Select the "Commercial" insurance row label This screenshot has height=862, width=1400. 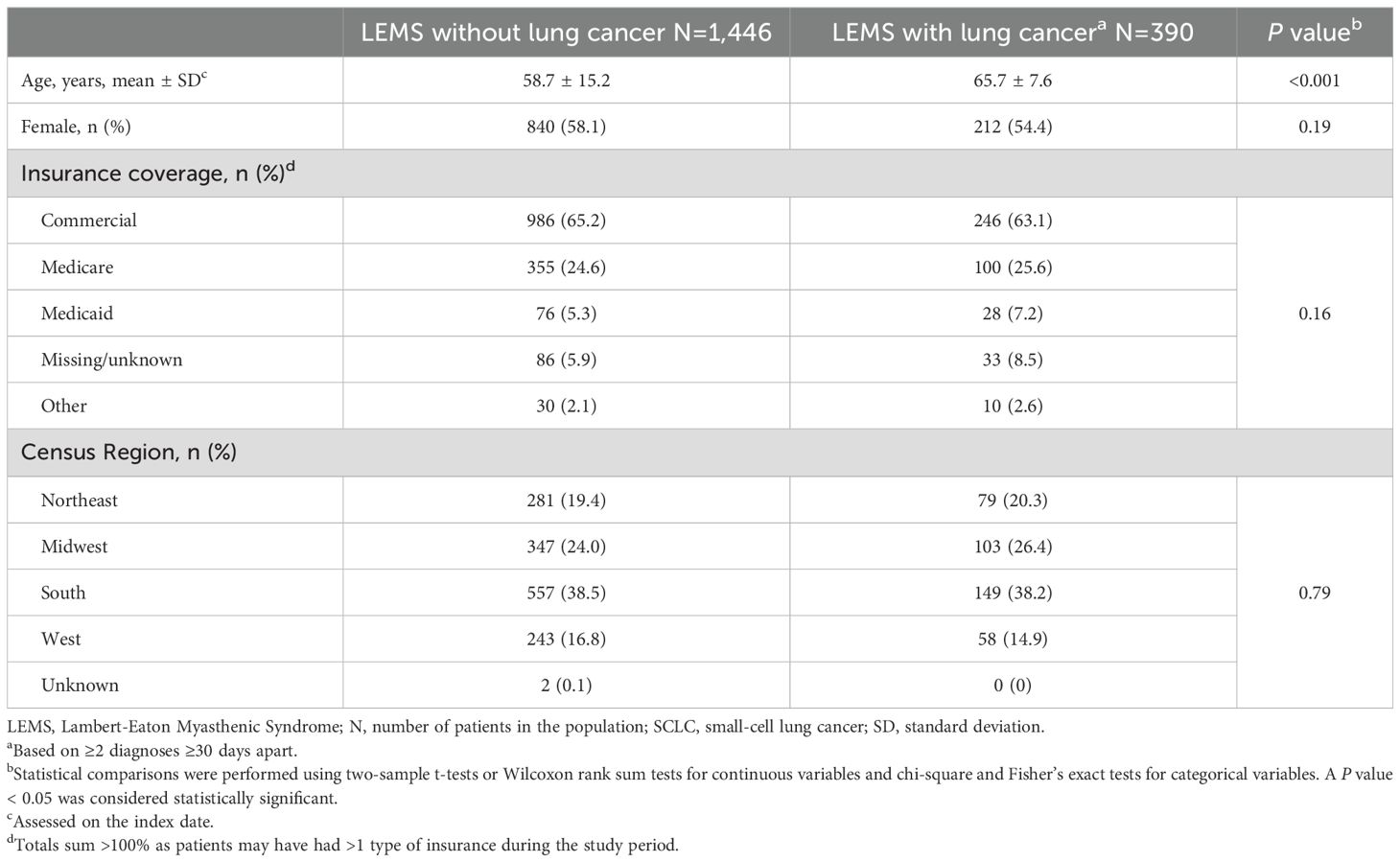point(88,221)
